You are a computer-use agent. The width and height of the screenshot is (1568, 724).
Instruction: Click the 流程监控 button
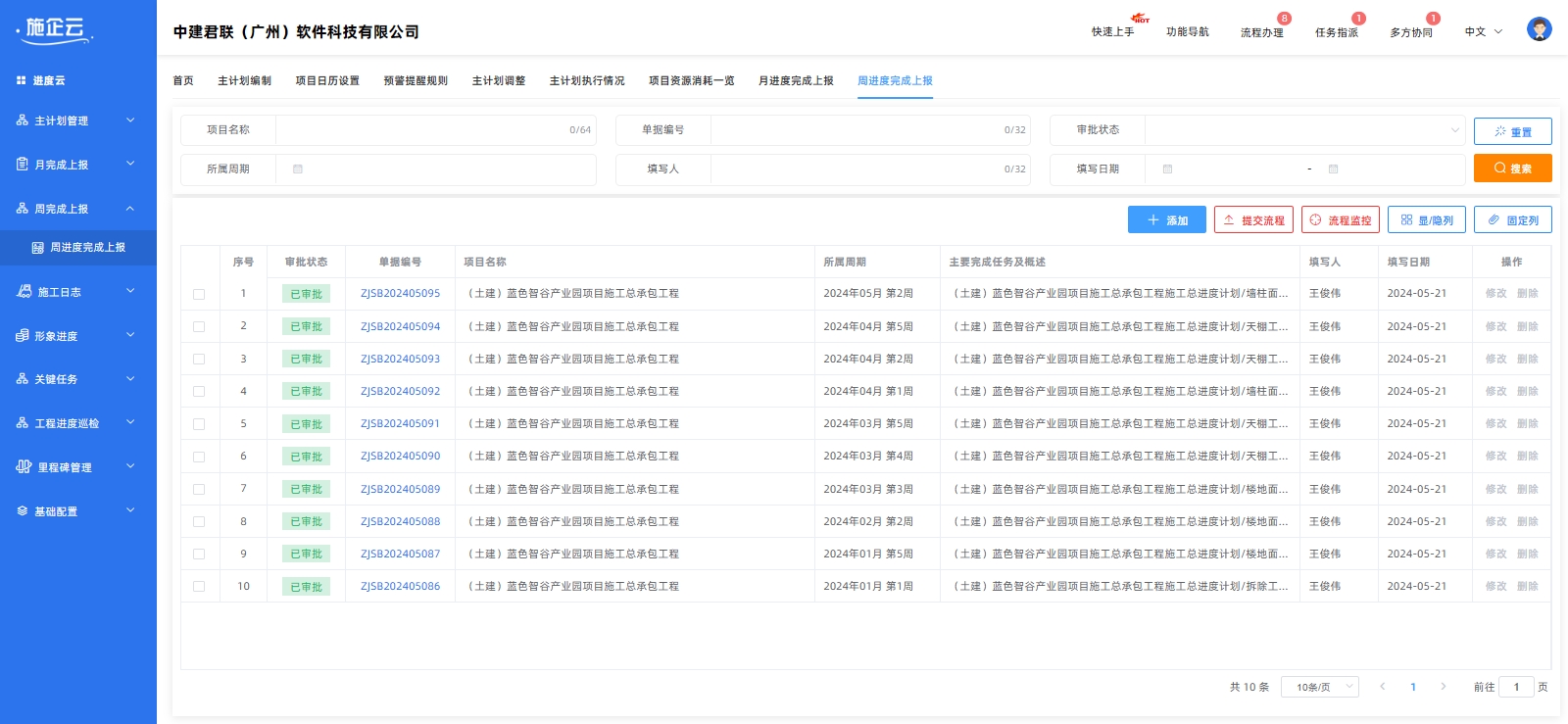1341,219
